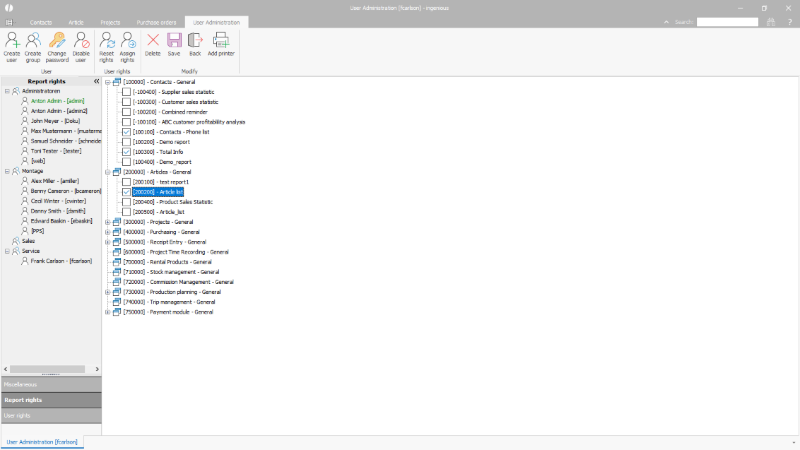This screenshot has width=800, height=450.
Task: Click the Montage group icon
Action: (x=16, y=171)
